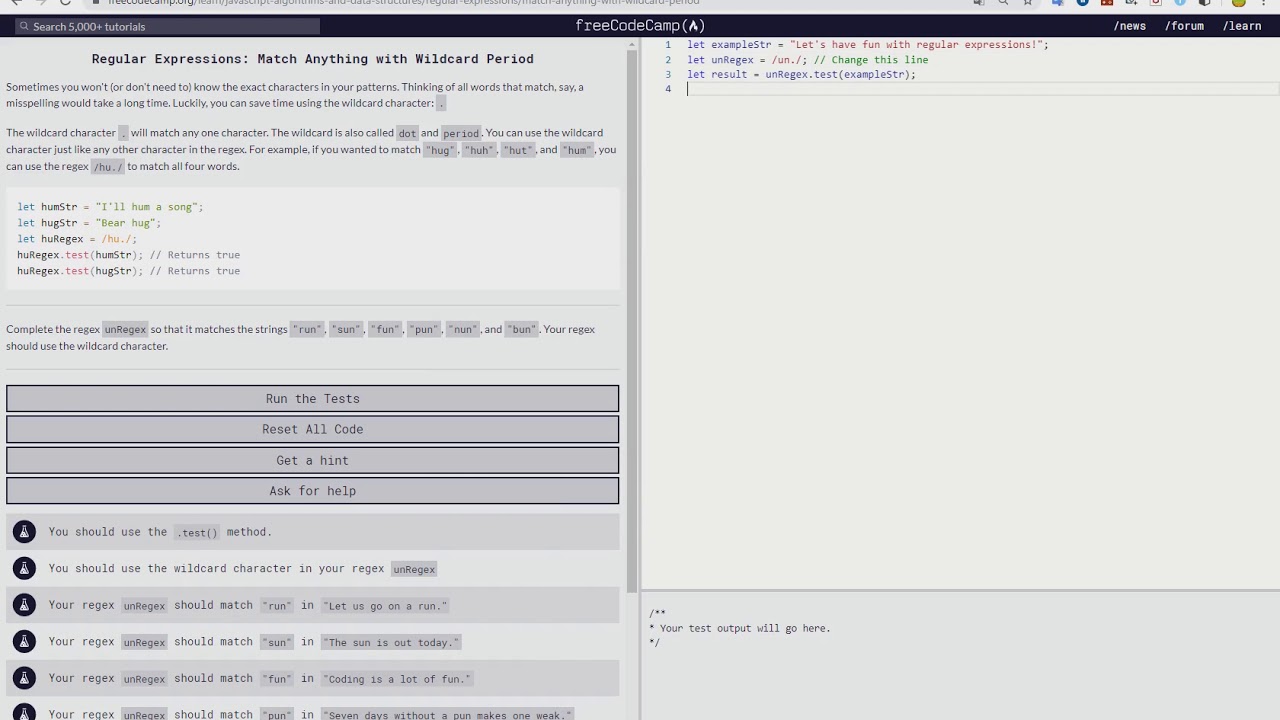Click 'let huRegex = /hu./' example line
Image resolution: width=1280 pixels, height=720 pixels.
(x=77, y=239)
